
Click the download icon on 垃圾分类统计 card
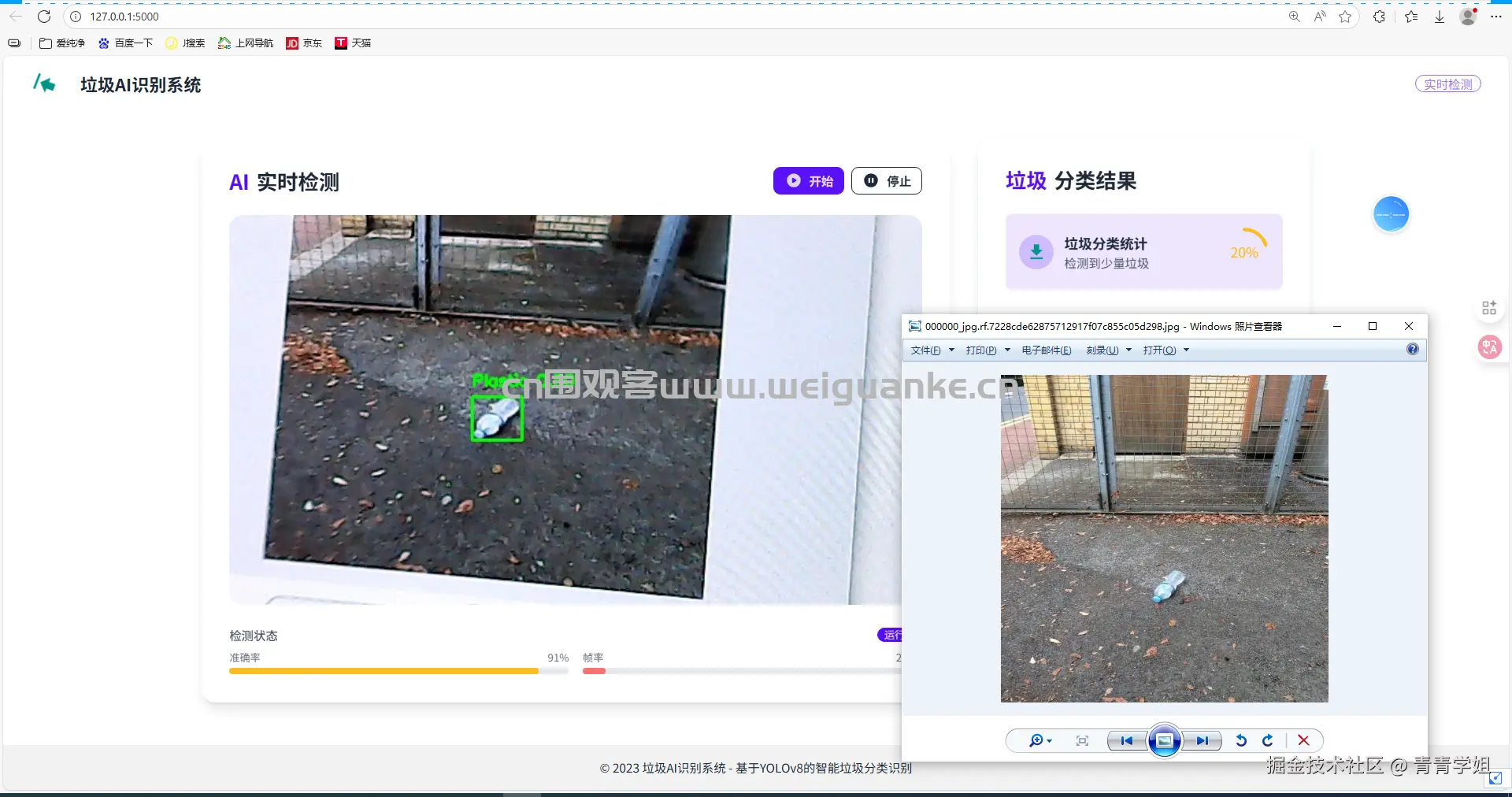(x=1036, y=251)
